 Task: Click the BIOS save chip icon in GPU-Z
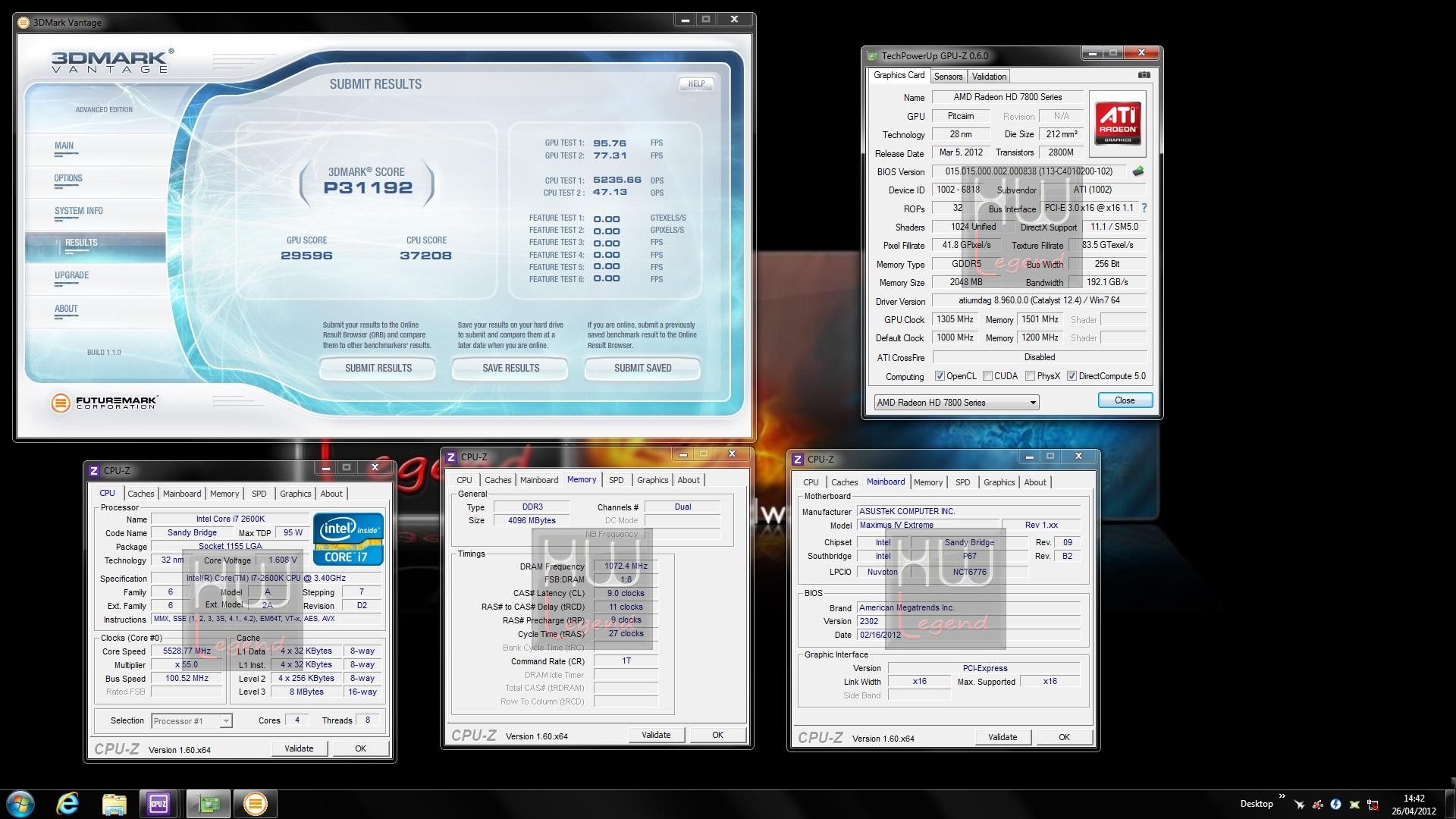click(1137, 171)
